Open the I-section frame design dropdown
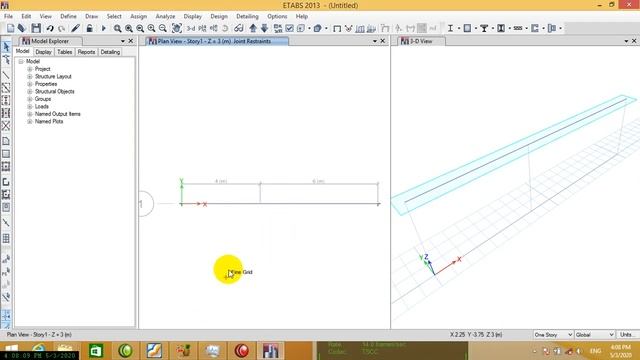 coord(459,28)
